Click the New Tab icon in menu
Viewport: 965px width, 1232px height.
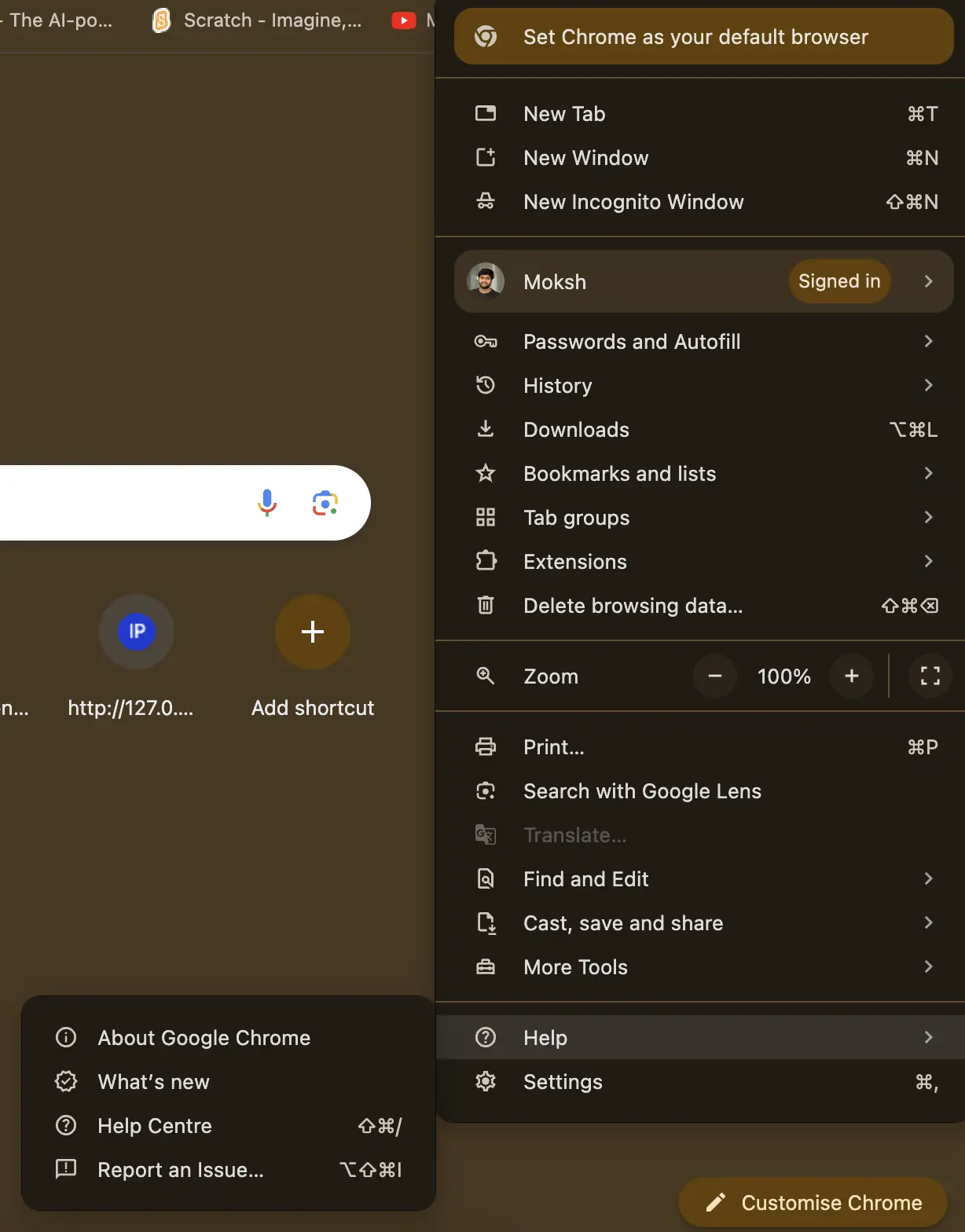486,114
